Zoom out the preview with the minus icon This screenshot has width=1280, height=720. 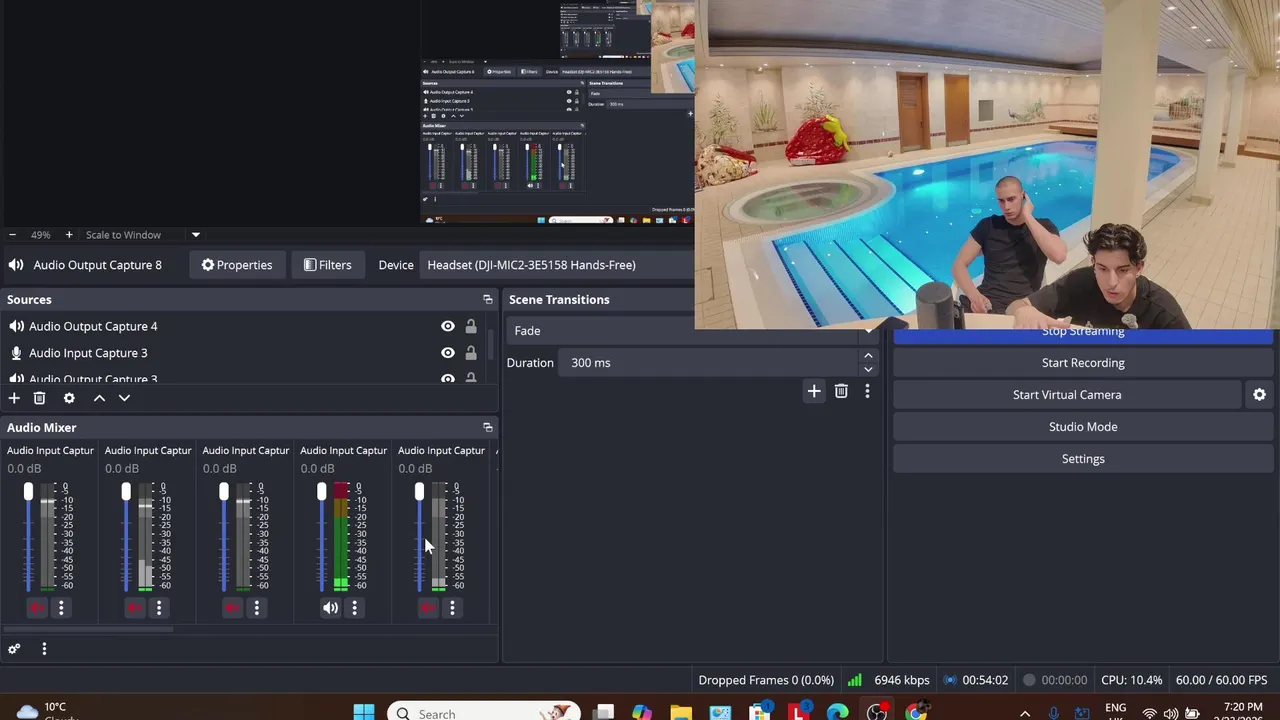pos(12,235)
